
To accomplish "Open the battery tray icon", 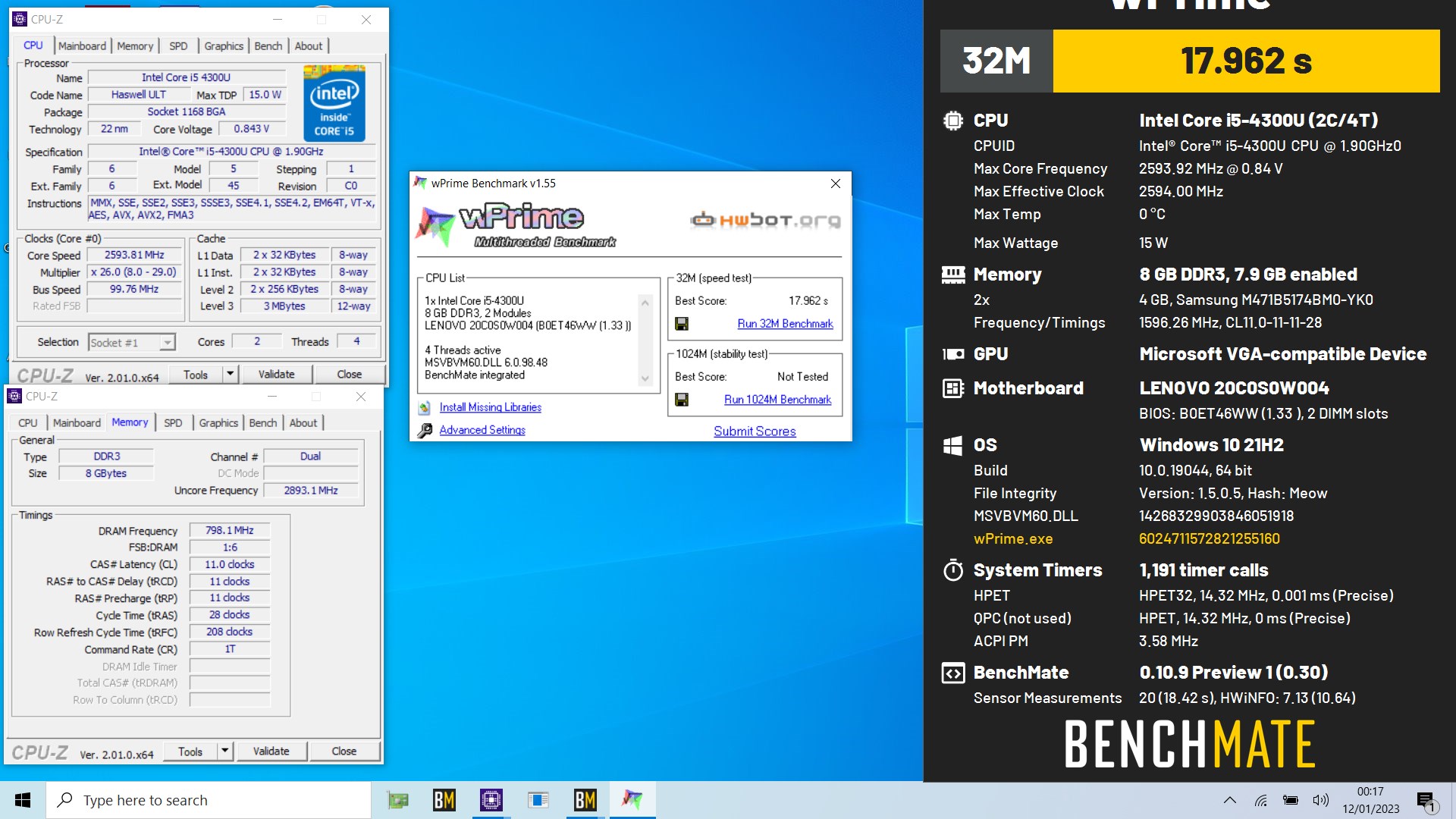I will (1291, 800).
